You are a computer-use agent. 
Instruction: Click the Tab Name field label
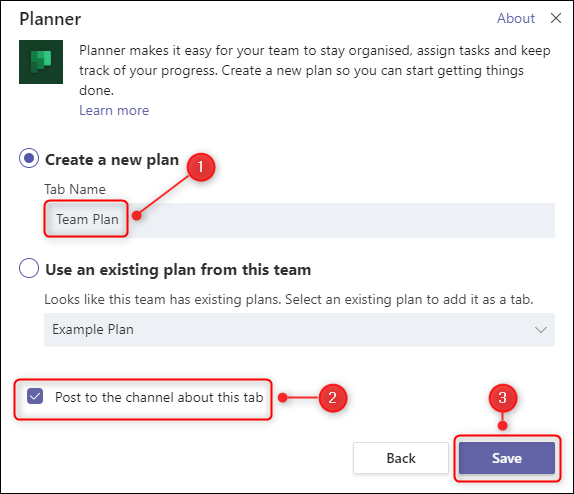[75, 189]
